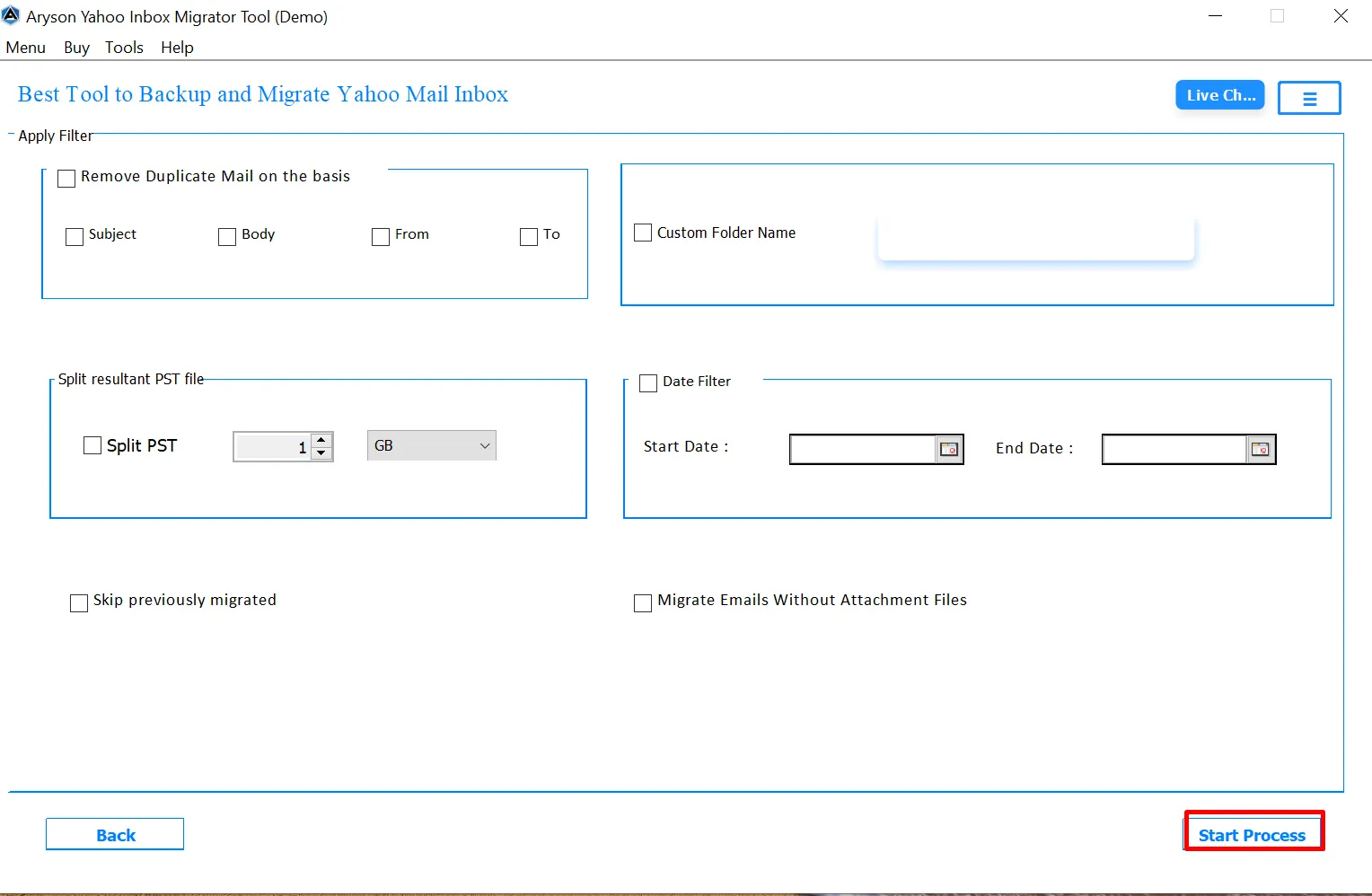Open the Help menu

(x=177, y=48)
